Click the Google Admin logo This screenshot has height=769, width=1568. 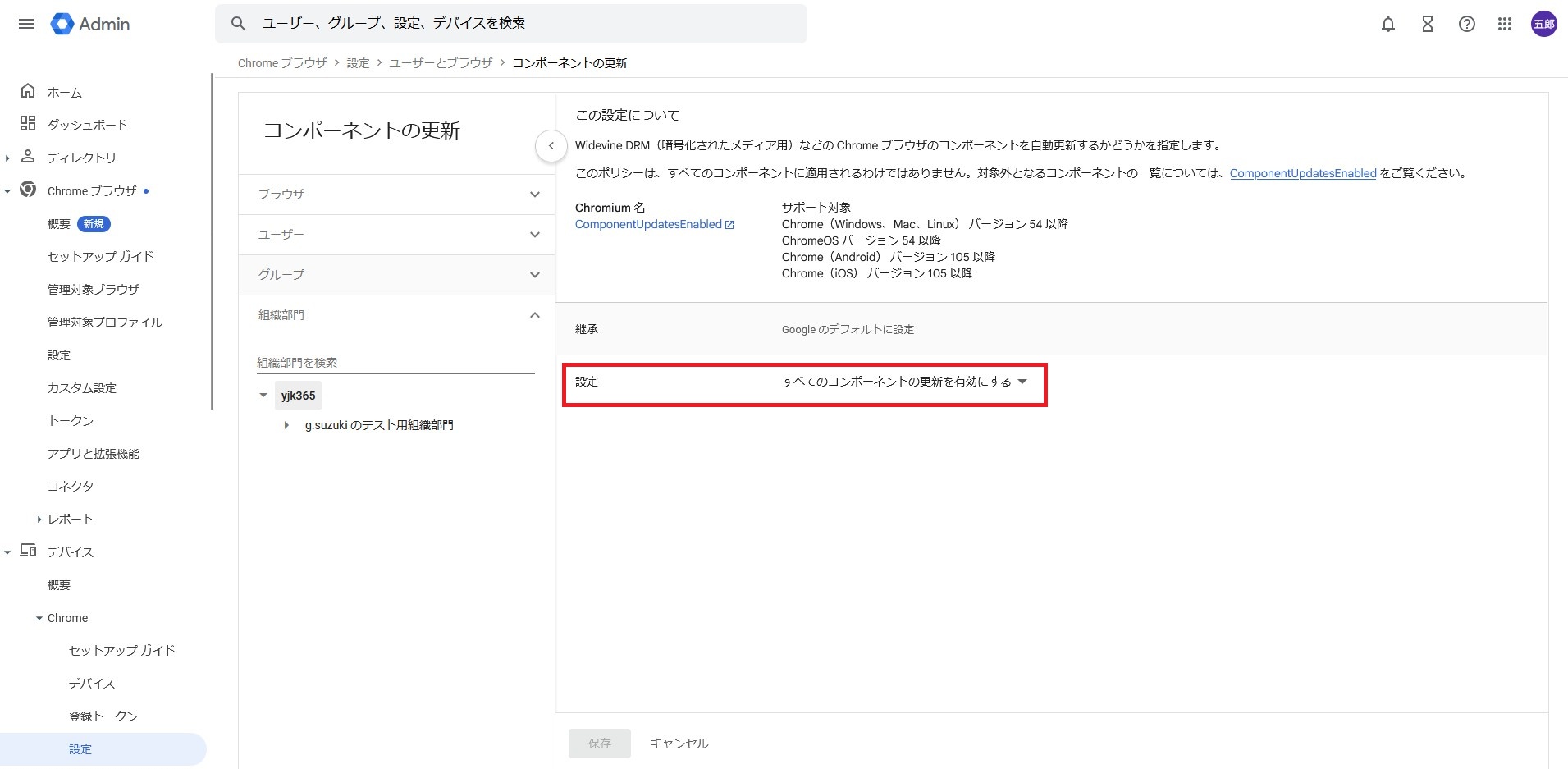[90, 24]
